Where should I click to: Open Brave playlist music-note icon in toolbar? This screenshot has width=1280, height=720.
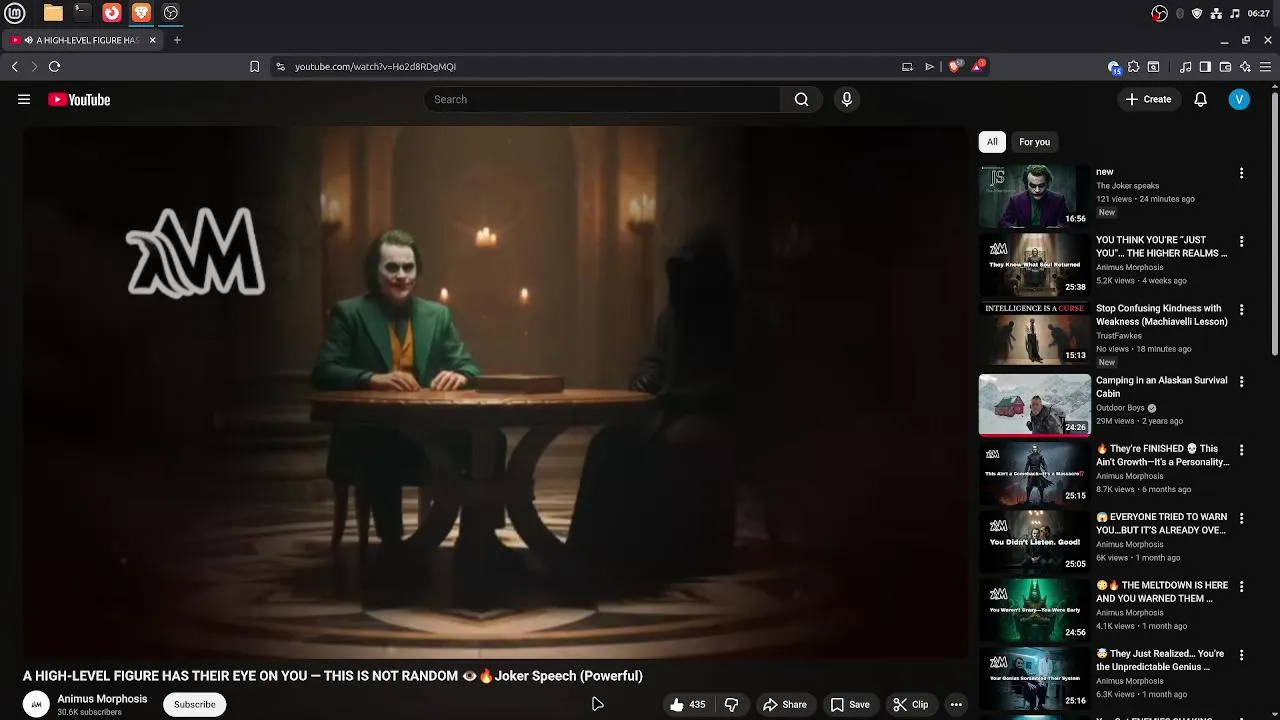[x=1185, y=67]
